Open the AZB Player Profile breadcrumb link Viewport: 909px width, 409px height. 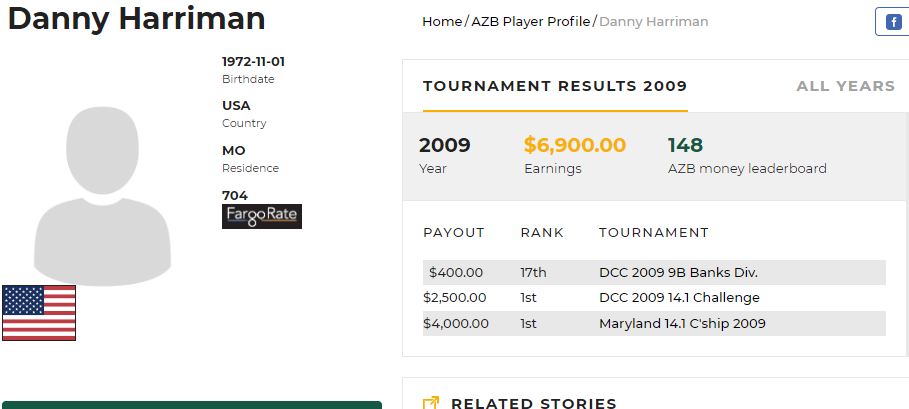[530, 21]
